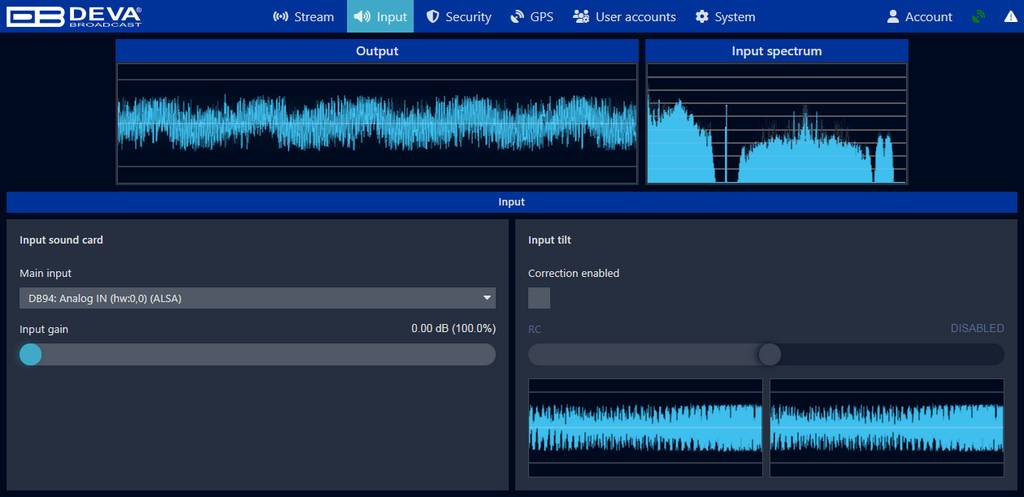Click the RC label

[534, 329]
